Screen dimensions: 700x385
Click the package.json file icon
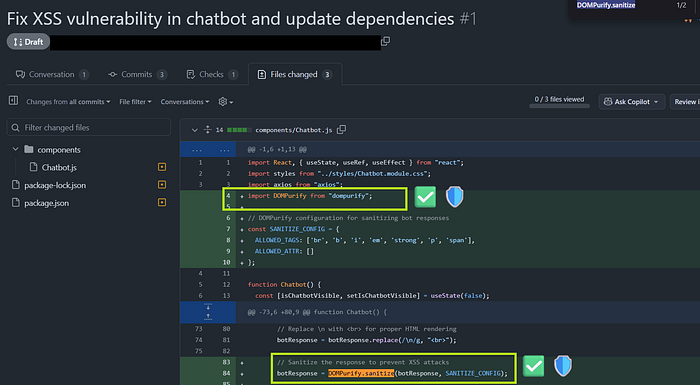[16, 203]
